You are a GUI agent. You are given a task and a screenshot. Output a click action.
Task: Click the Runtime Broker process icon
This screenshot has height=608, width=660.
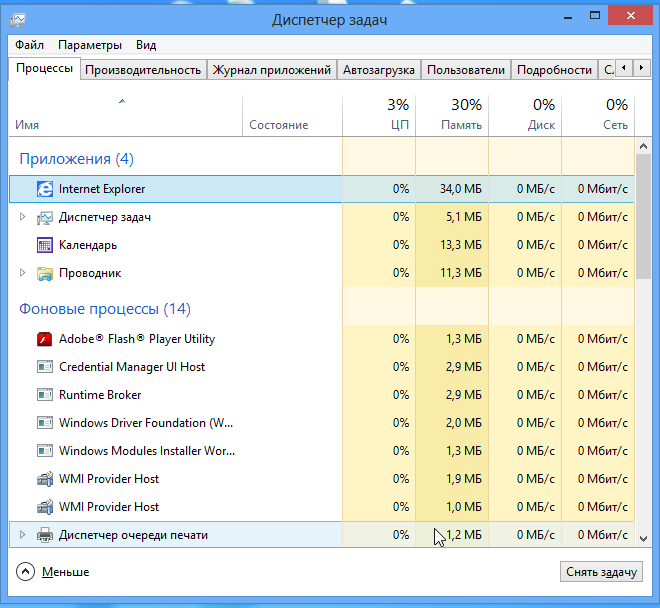click(x=45, y=395)
